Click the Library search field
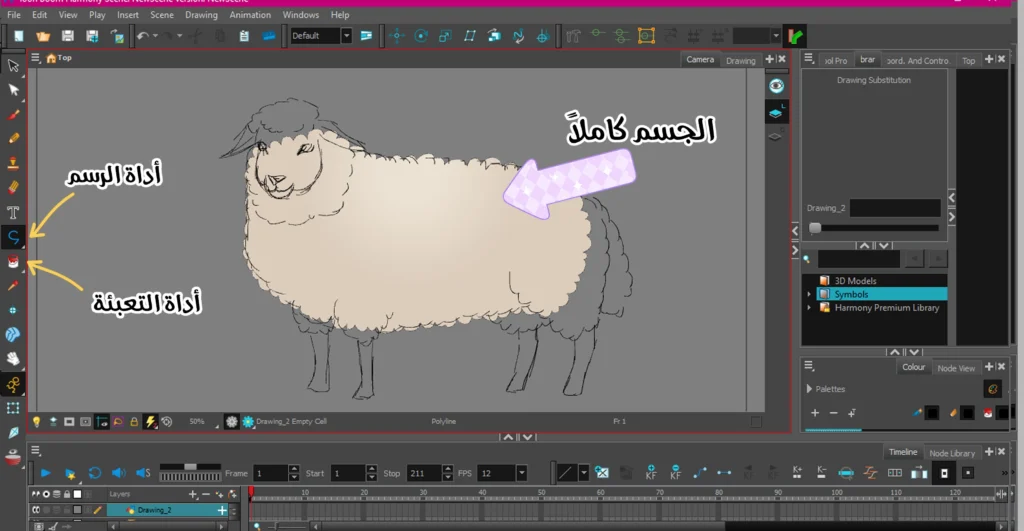The height and width of the screenshot is (531, 1024). [859, 259]
